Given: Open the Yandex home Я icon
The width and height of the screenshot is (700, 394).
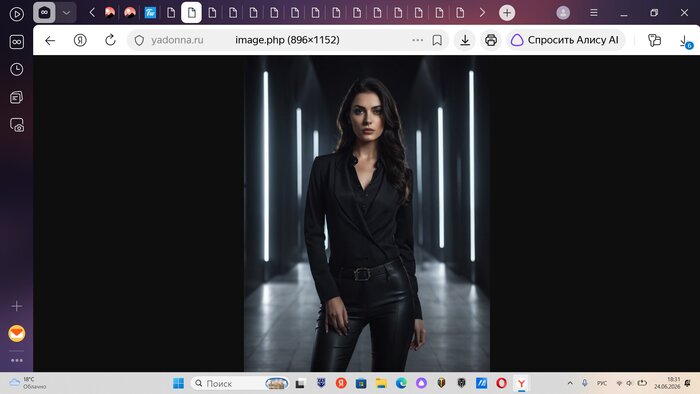Looking at the screenshot, I should pos(80,40).
